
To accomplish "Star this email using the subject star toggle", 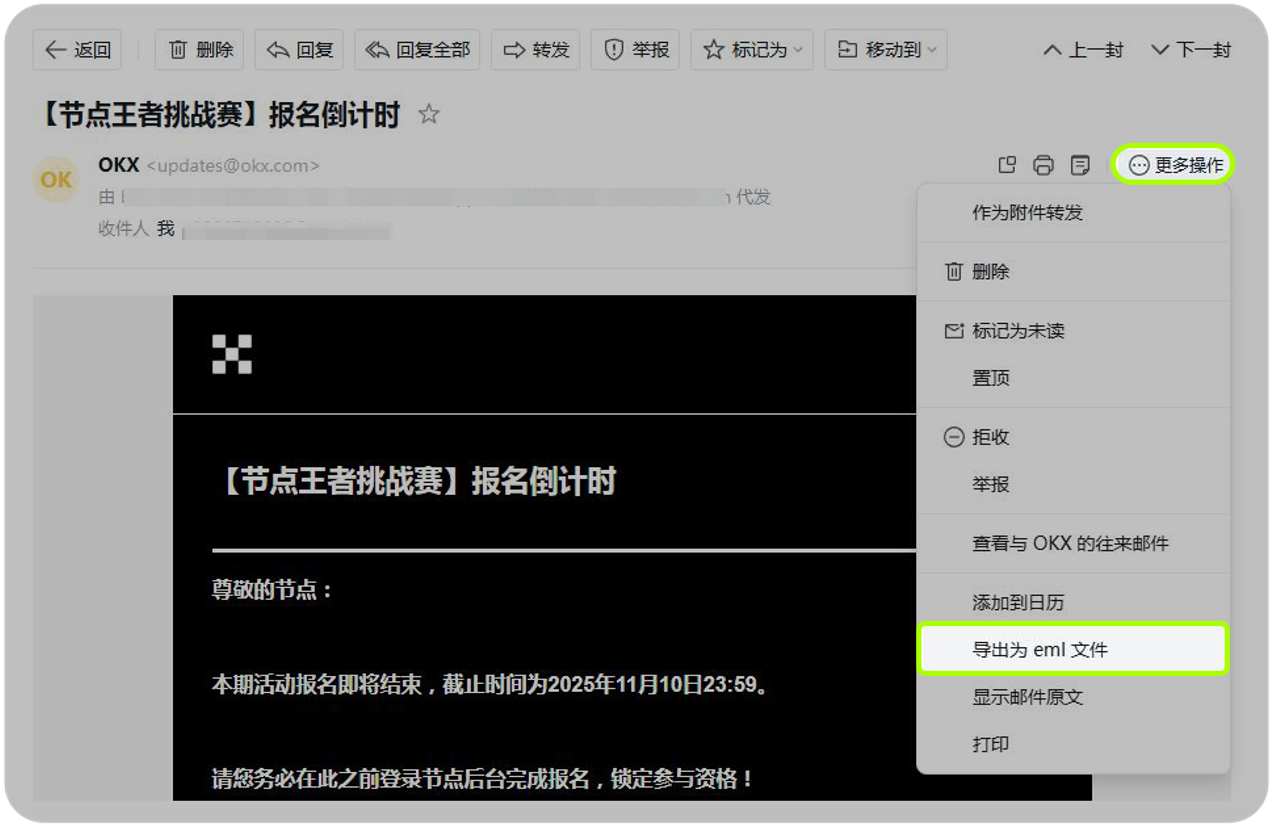I will click(x=428, y=115).
